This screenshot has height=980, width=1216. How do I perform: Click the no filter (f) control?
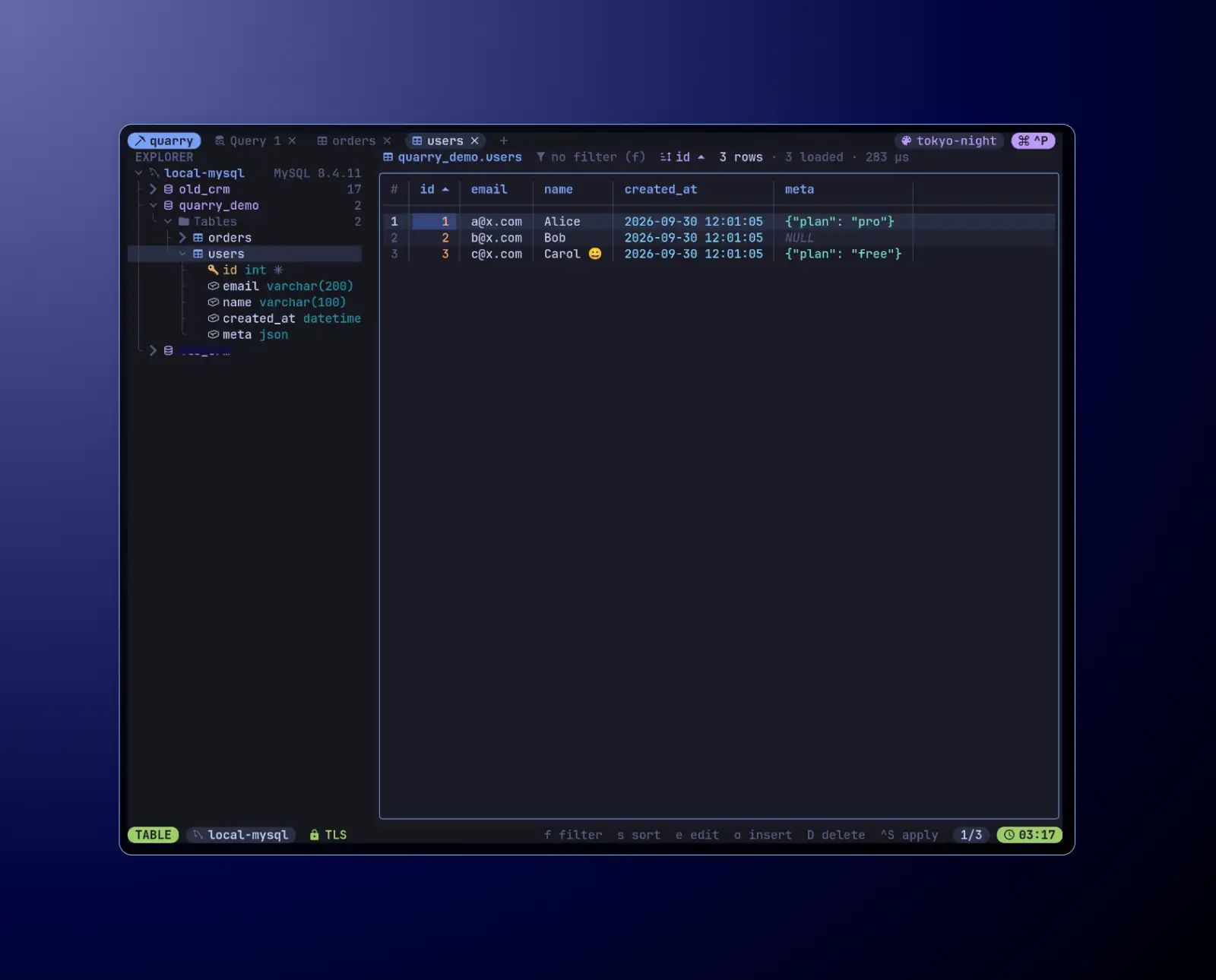click(591, 156)
